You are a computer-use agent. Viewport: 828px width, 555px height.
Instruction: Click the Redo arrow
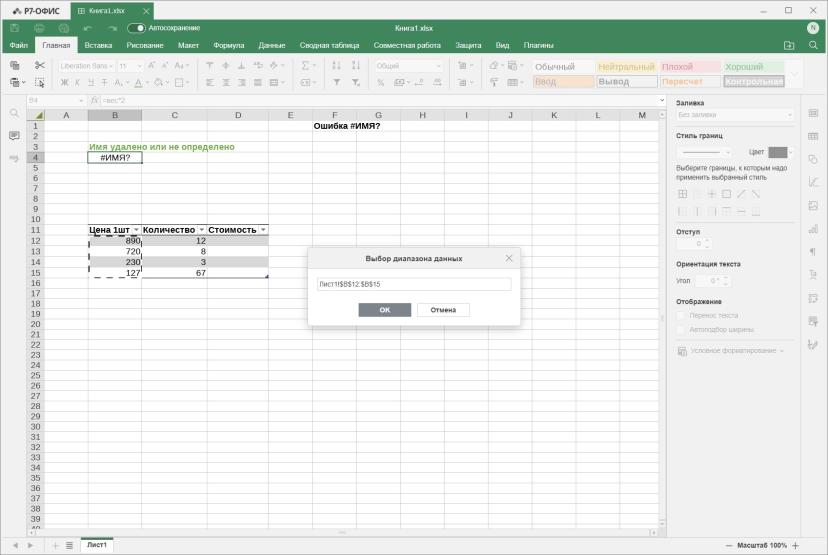[x=112, y=28]
